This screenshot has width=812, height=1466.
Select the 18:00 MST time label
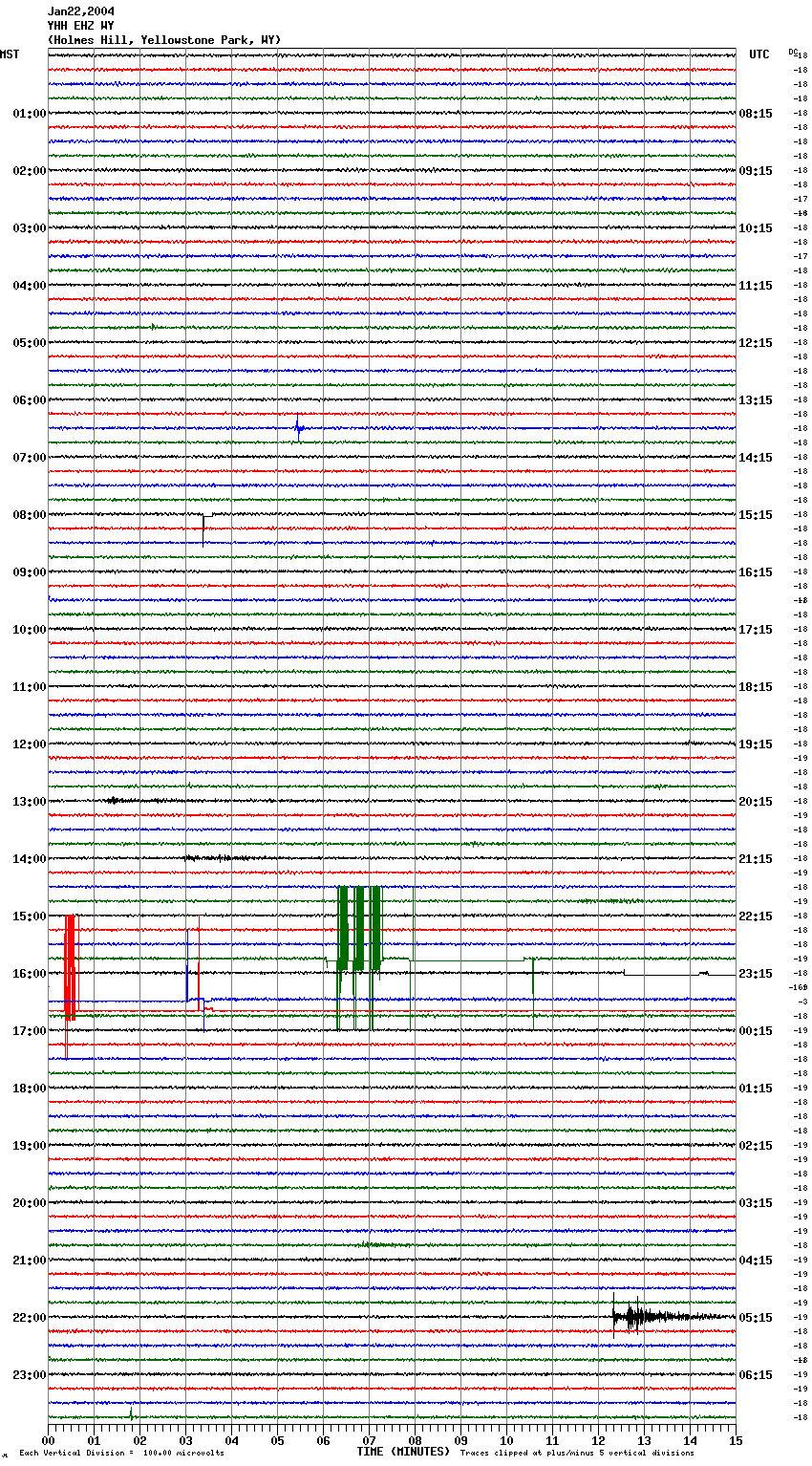[30, 1089]
